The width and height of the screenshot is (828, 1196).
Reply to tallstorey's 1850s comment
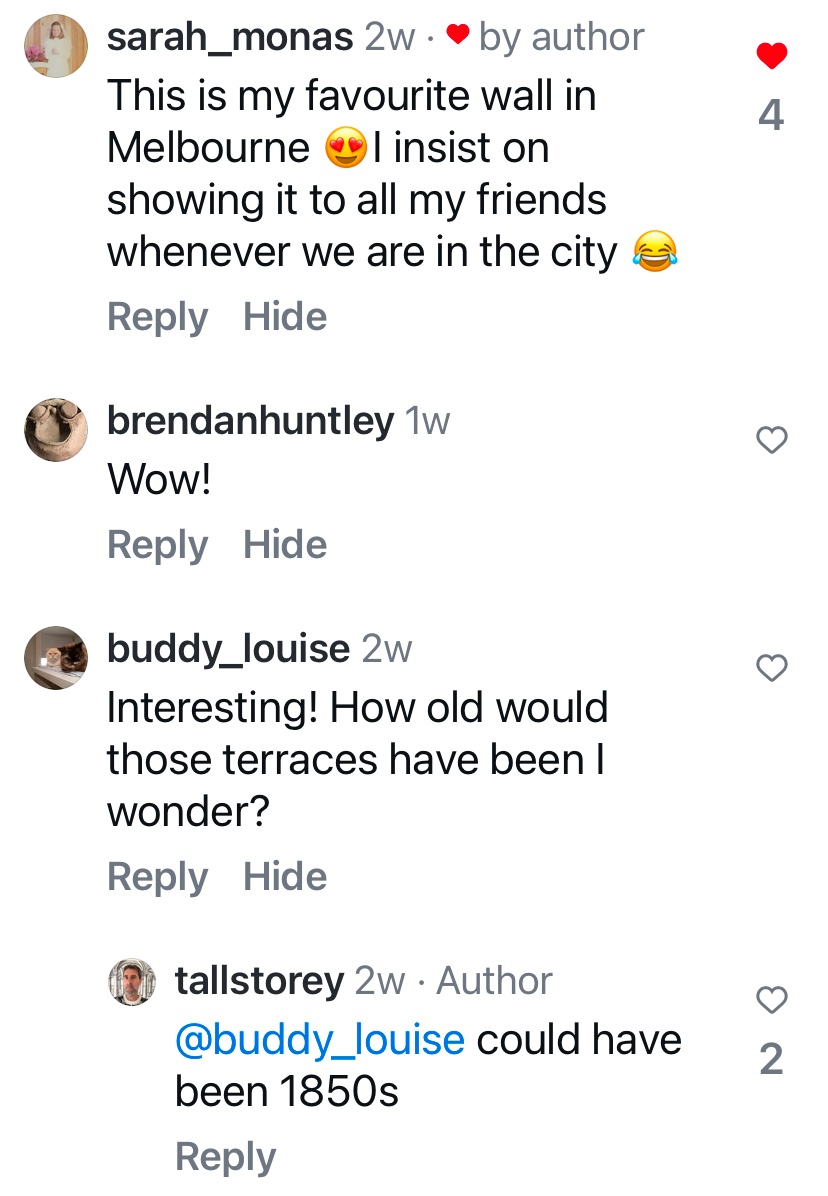[x=225, y=1157]
